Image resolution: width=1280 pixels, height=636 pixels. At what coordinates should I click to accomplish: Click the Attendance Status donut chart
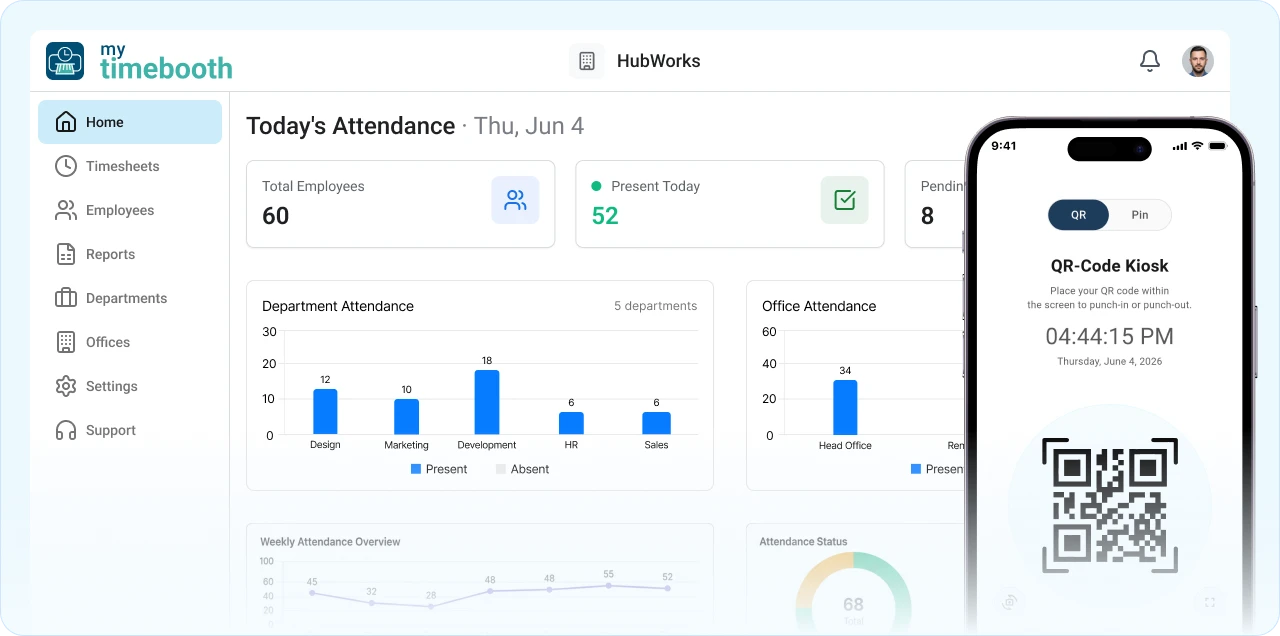point(853,594)
